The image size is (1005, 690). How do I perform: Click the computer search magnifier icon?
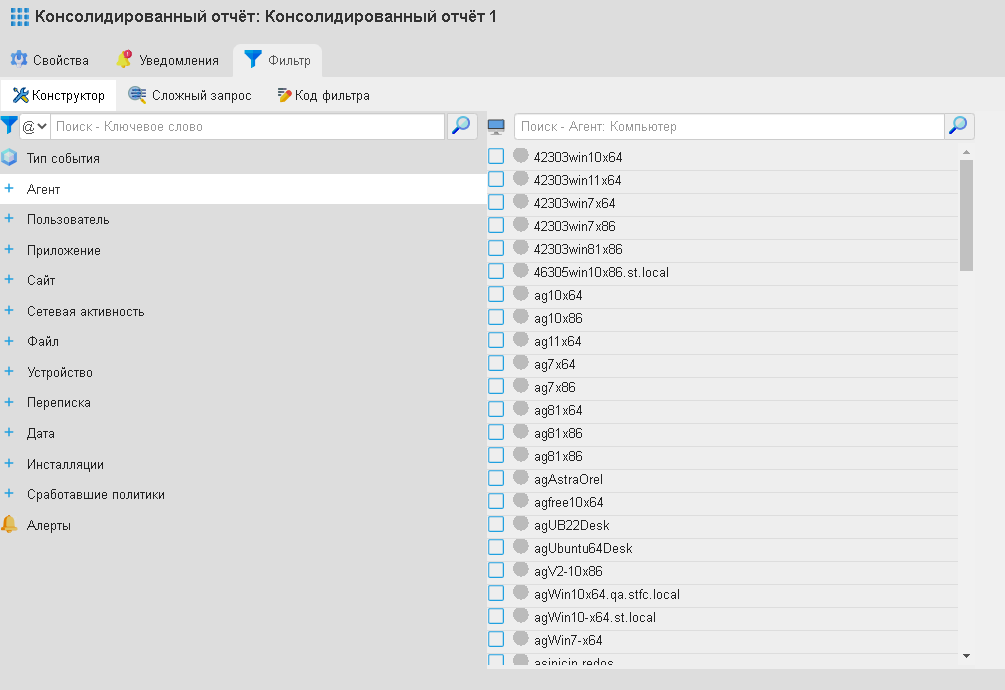point(958,126)
